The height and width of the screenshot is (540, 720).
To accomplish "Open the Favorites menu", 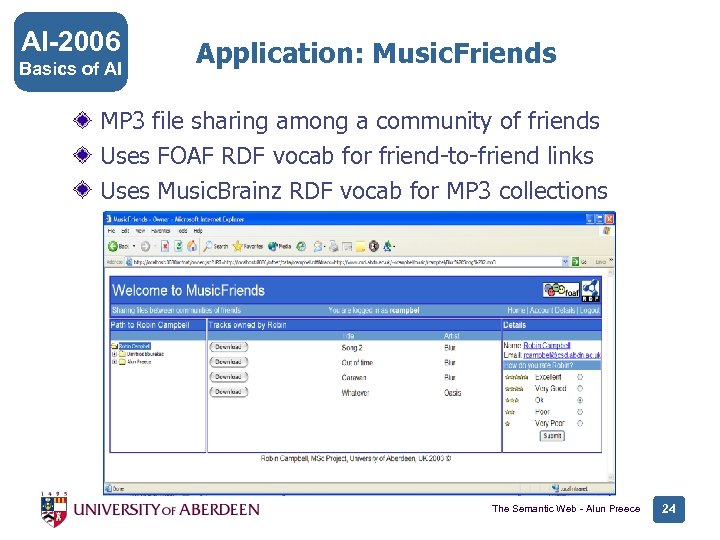I will point(160,231).
